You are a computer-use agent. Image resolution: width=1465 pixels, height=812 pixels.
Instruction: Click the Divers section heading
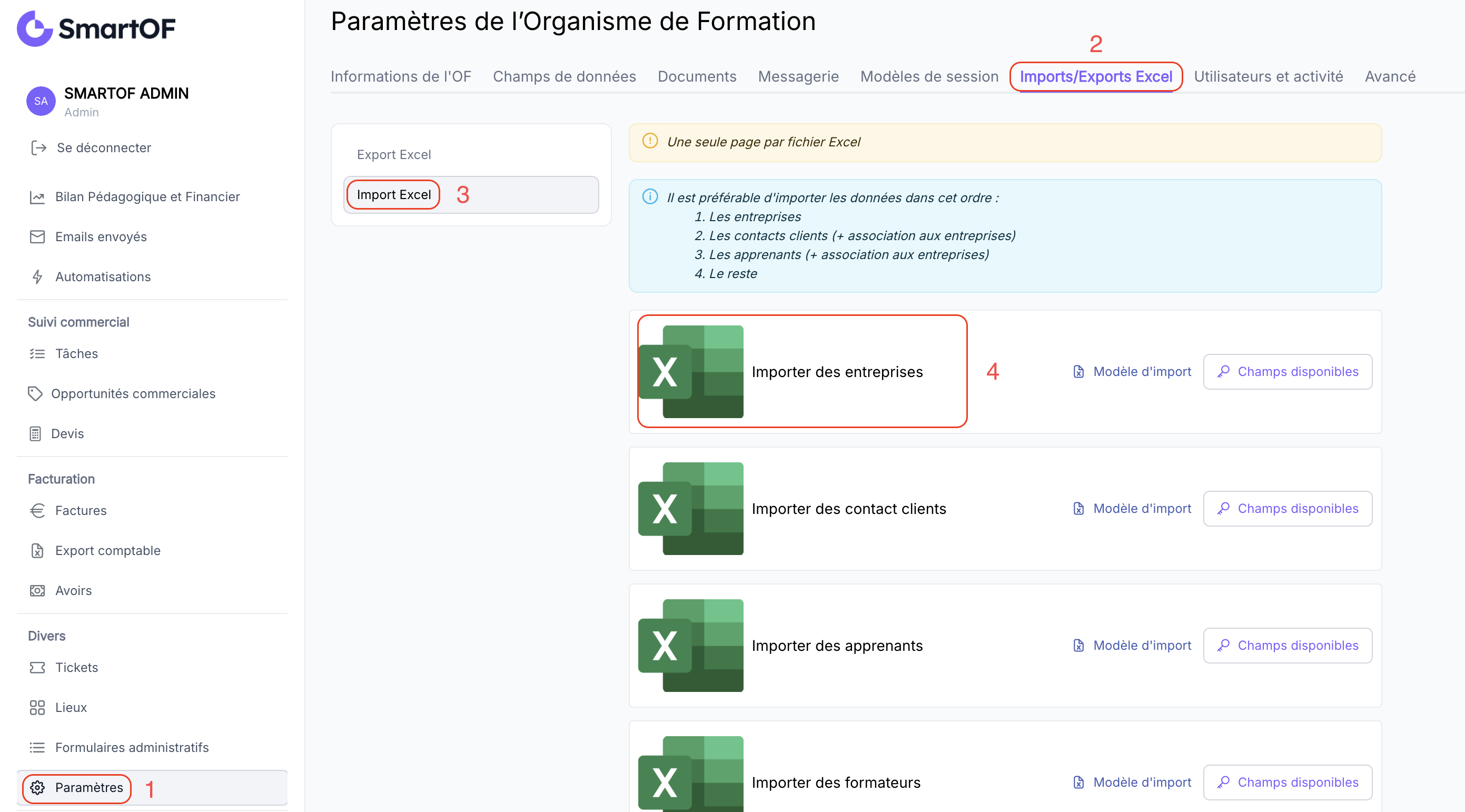(47, 636)
